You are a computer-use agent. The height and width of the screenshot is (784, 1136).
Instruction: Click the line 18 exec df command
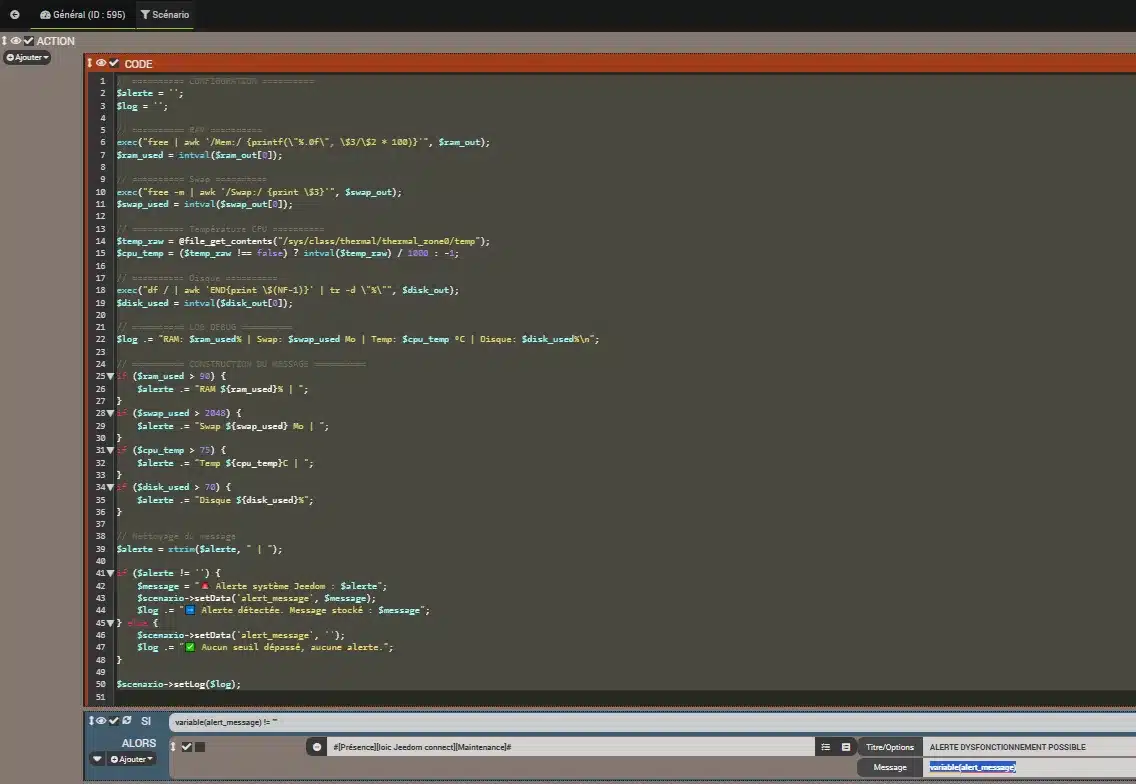pos(288,291)
